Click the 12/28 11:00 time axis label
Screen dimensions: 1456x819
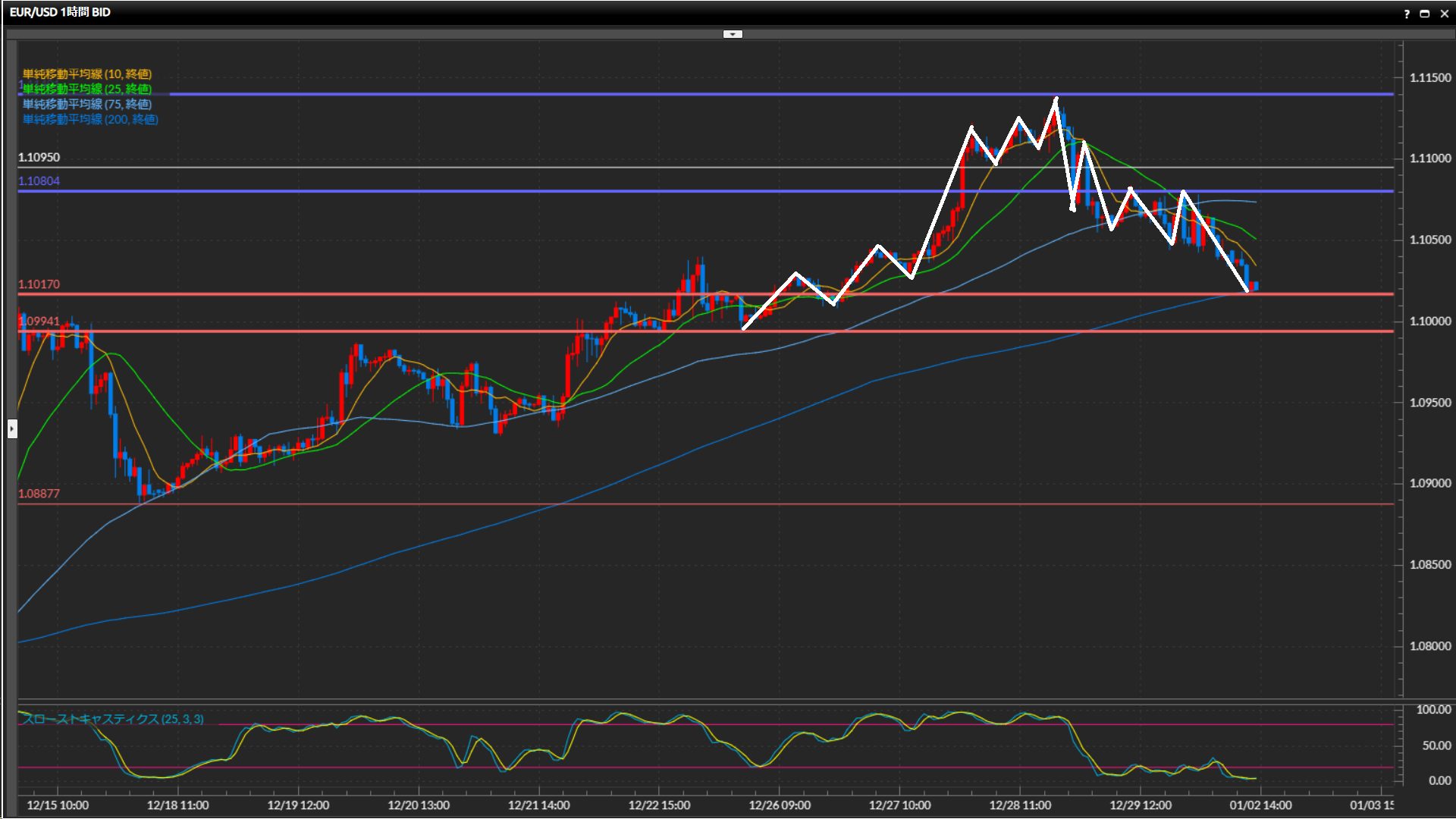pos(1020,805)
